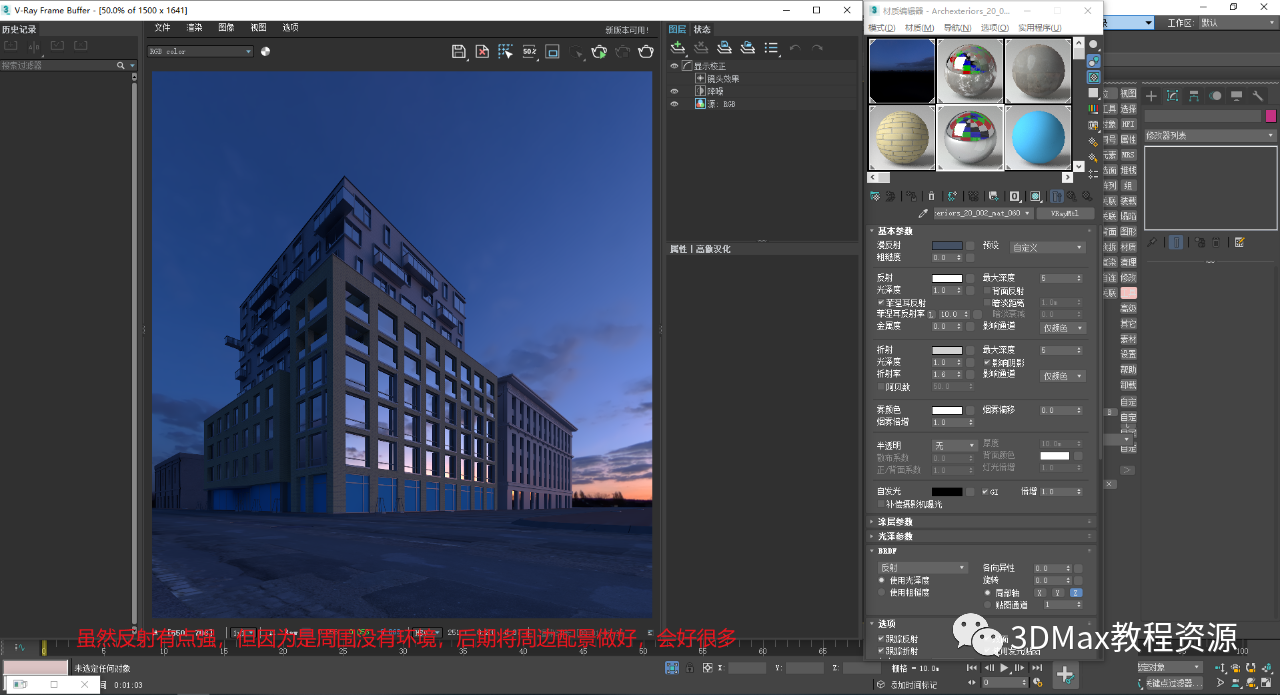Open the 渲染 menu in V-Ray Frame Buffer
Image resolution: width=1280 pixels, height=695 pixels.
194,27
